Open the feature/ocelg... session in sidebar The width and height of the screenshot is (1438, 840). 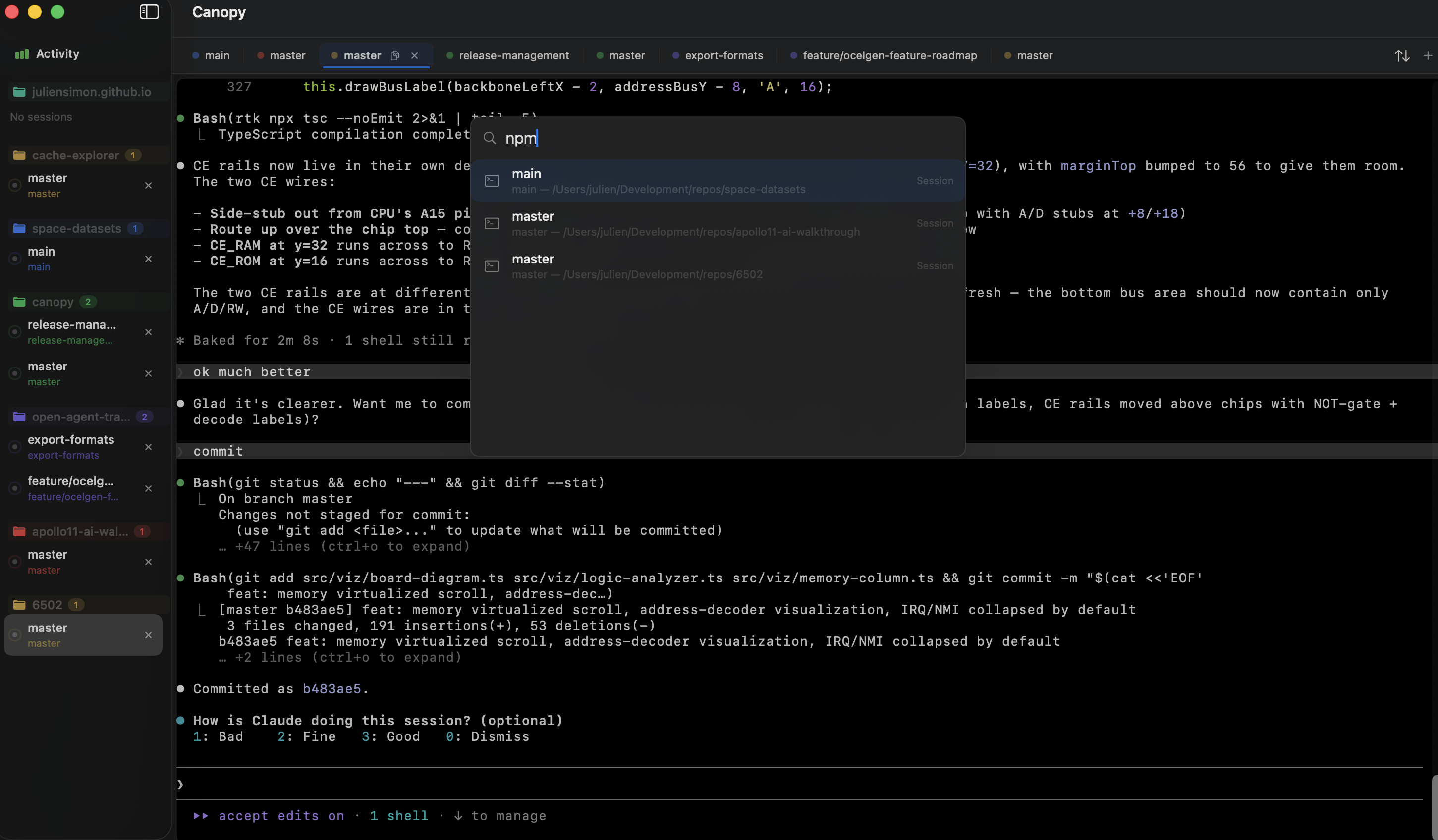pyautogui.click(x=83, y=489)
